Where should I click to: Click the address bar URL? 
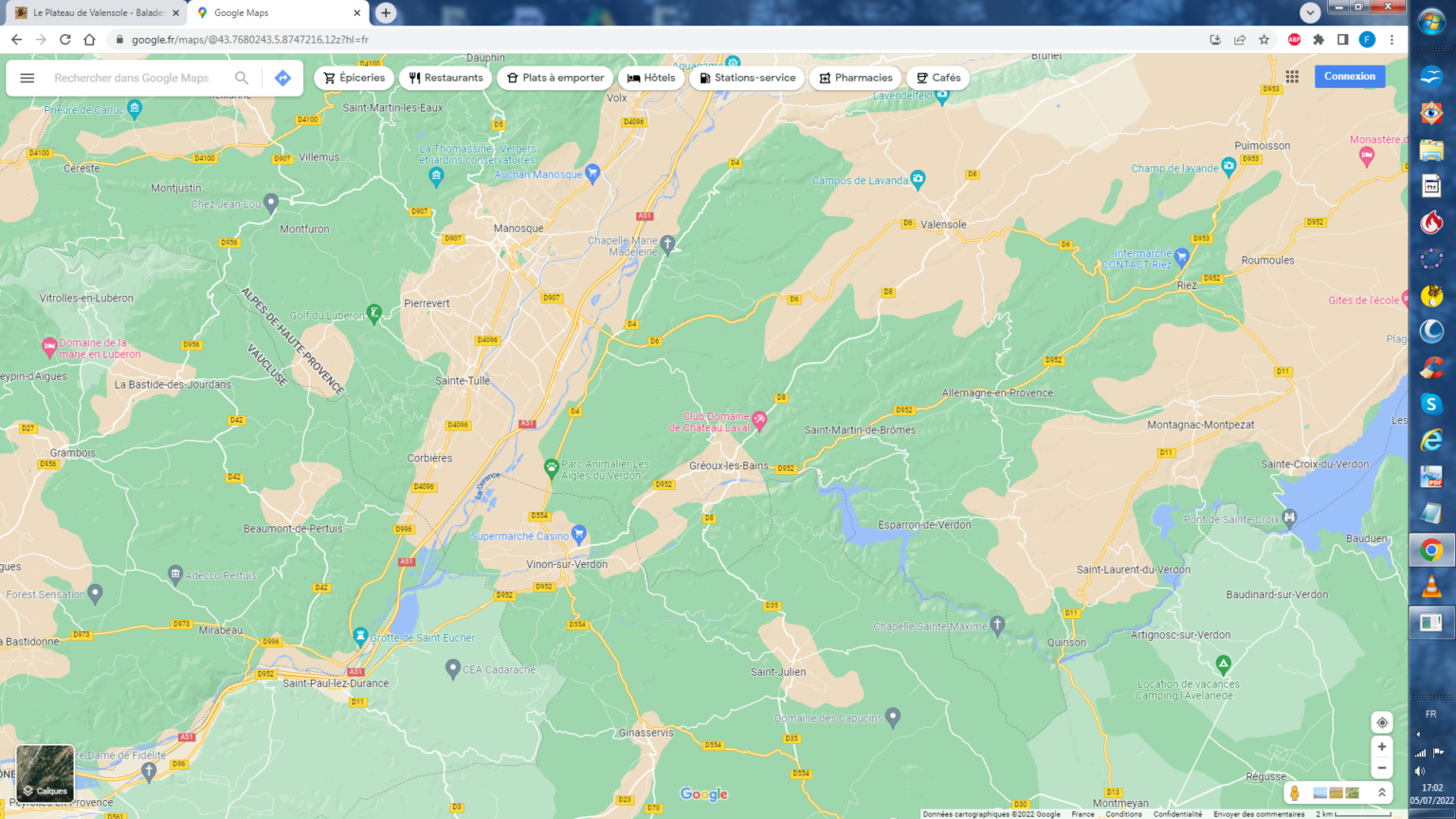click(250, 40)
